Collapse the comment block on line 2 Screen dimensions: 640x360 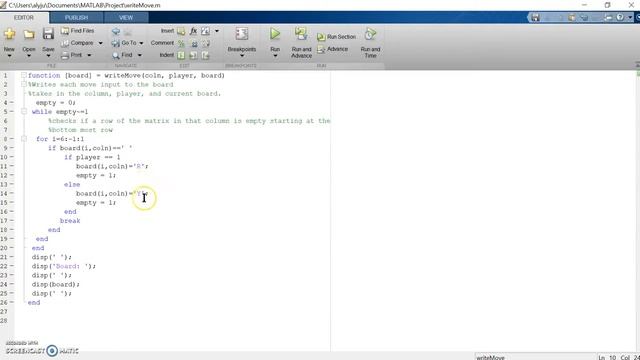24,84
